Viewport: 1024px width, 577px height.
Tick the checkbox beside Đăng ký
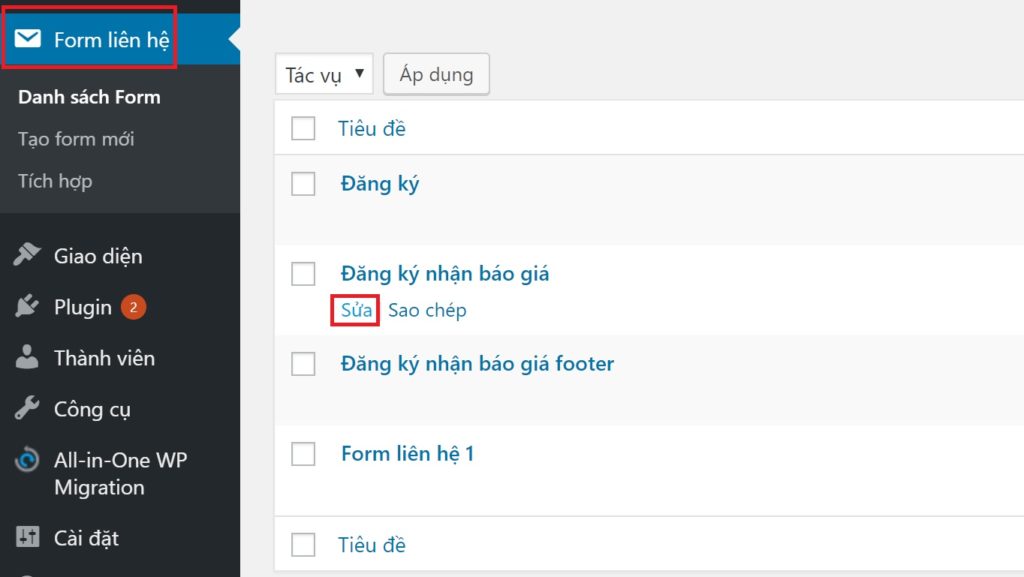(303, 184)
